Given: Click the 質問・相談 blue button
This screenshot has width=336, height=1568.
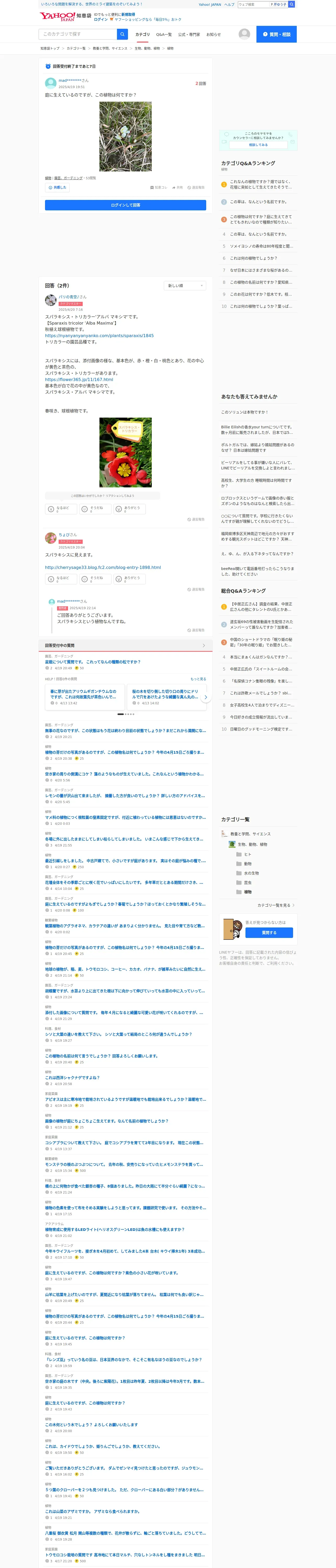Looking at the screenshot, I should click(276, 34).
